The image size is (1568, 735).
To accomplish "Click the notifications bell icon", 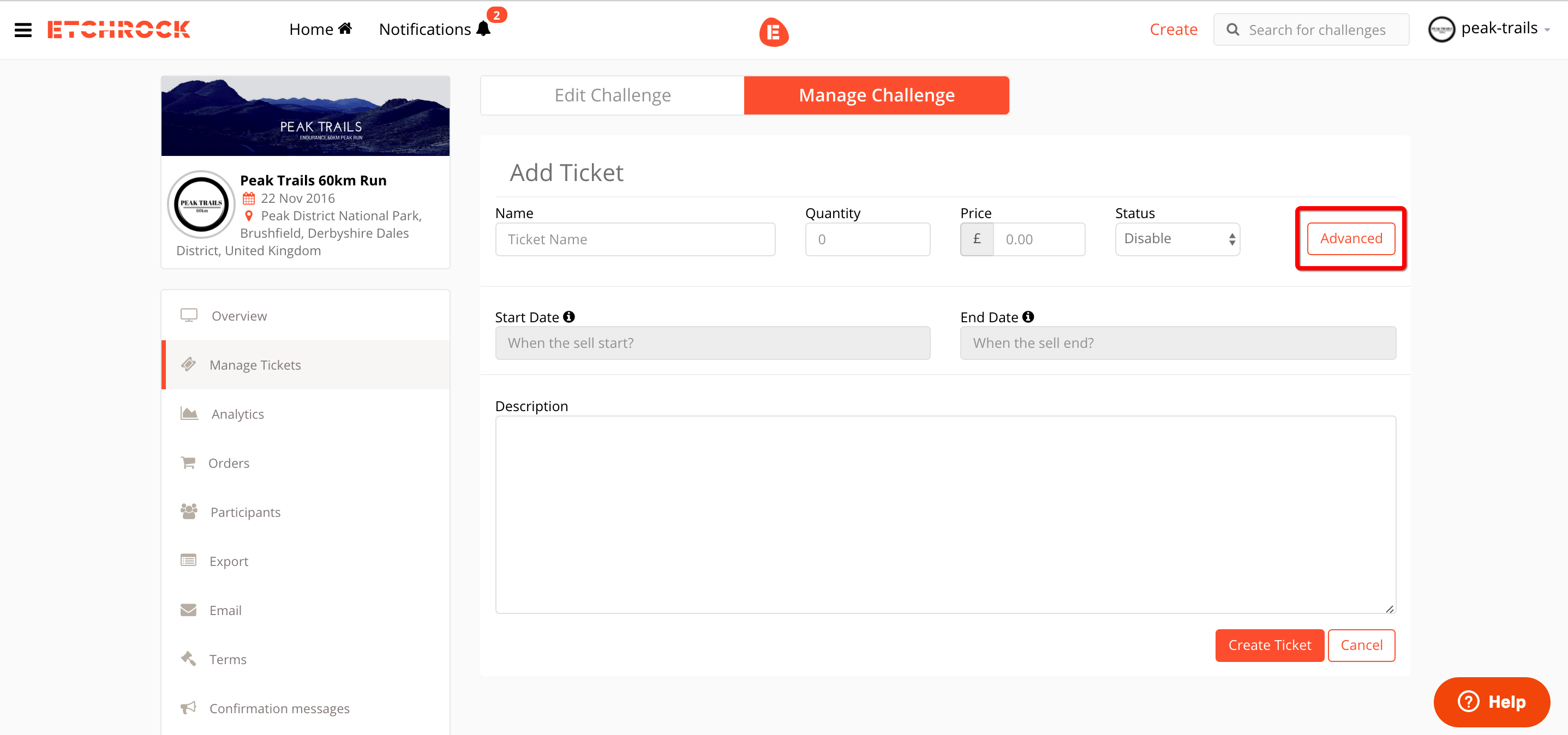I will click(x=483, y=28).
